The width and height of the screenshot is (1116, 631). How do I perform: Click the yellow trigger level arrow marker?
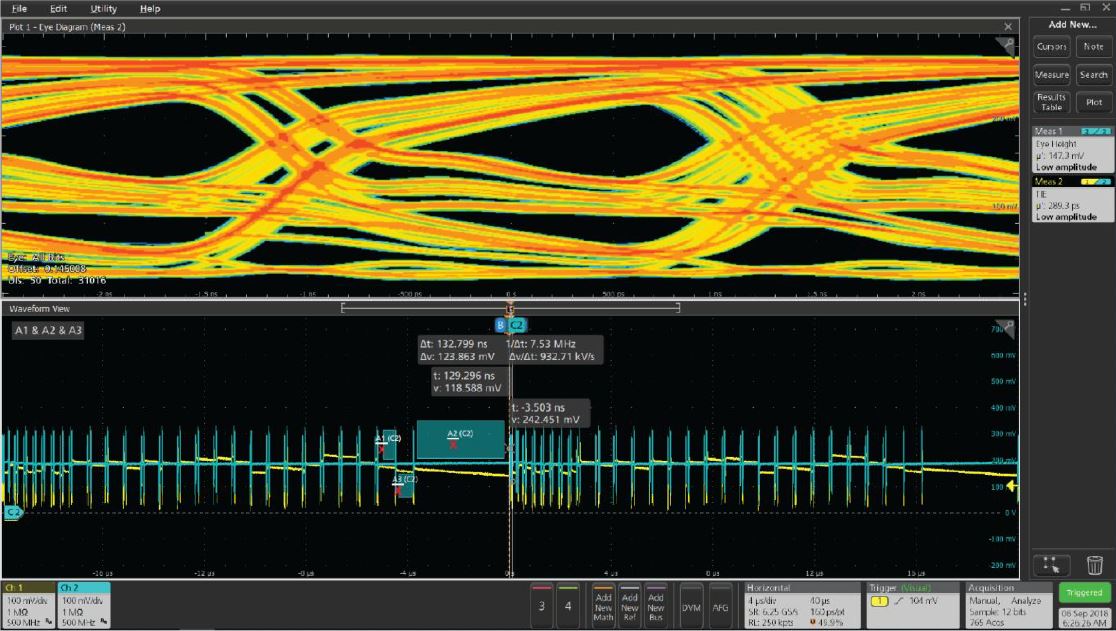pyautogui.click(x=1011, y=487)
